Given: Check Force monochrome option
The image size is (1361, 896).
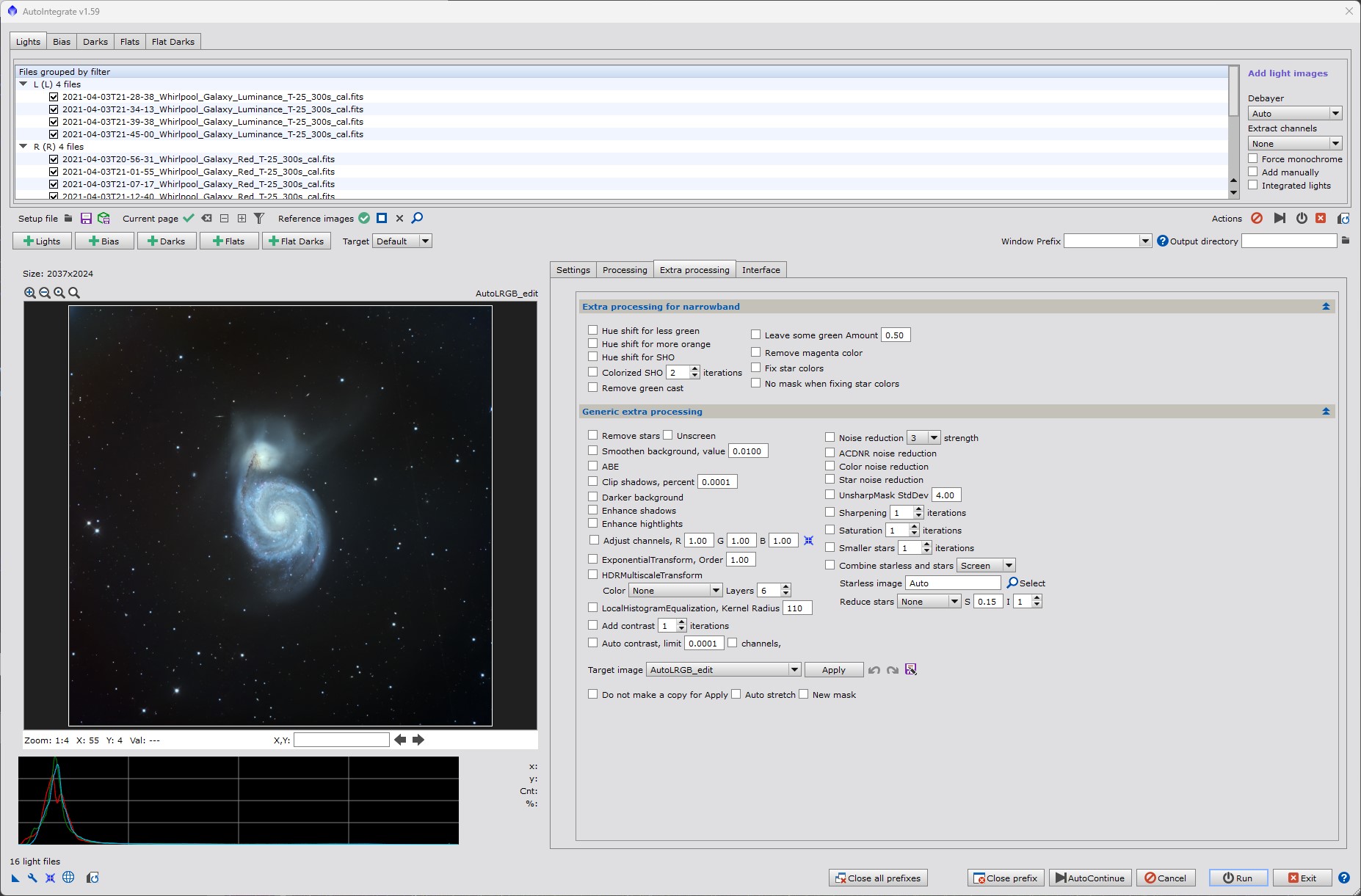Looking at the screenshot, I should tap(1253, 159).
